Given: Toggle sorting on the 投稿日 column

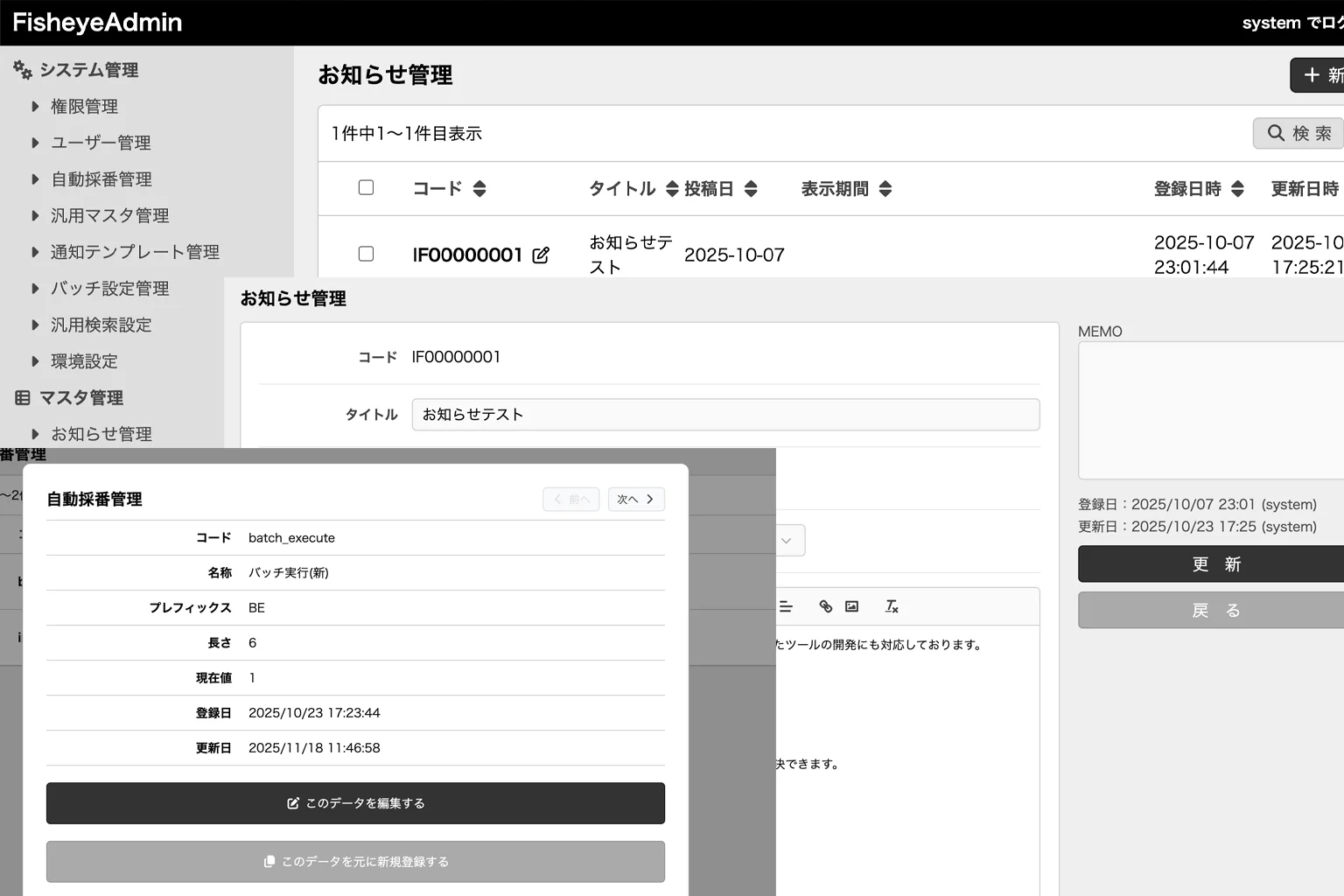Looking at the screenshot, I should pos(751,188).
